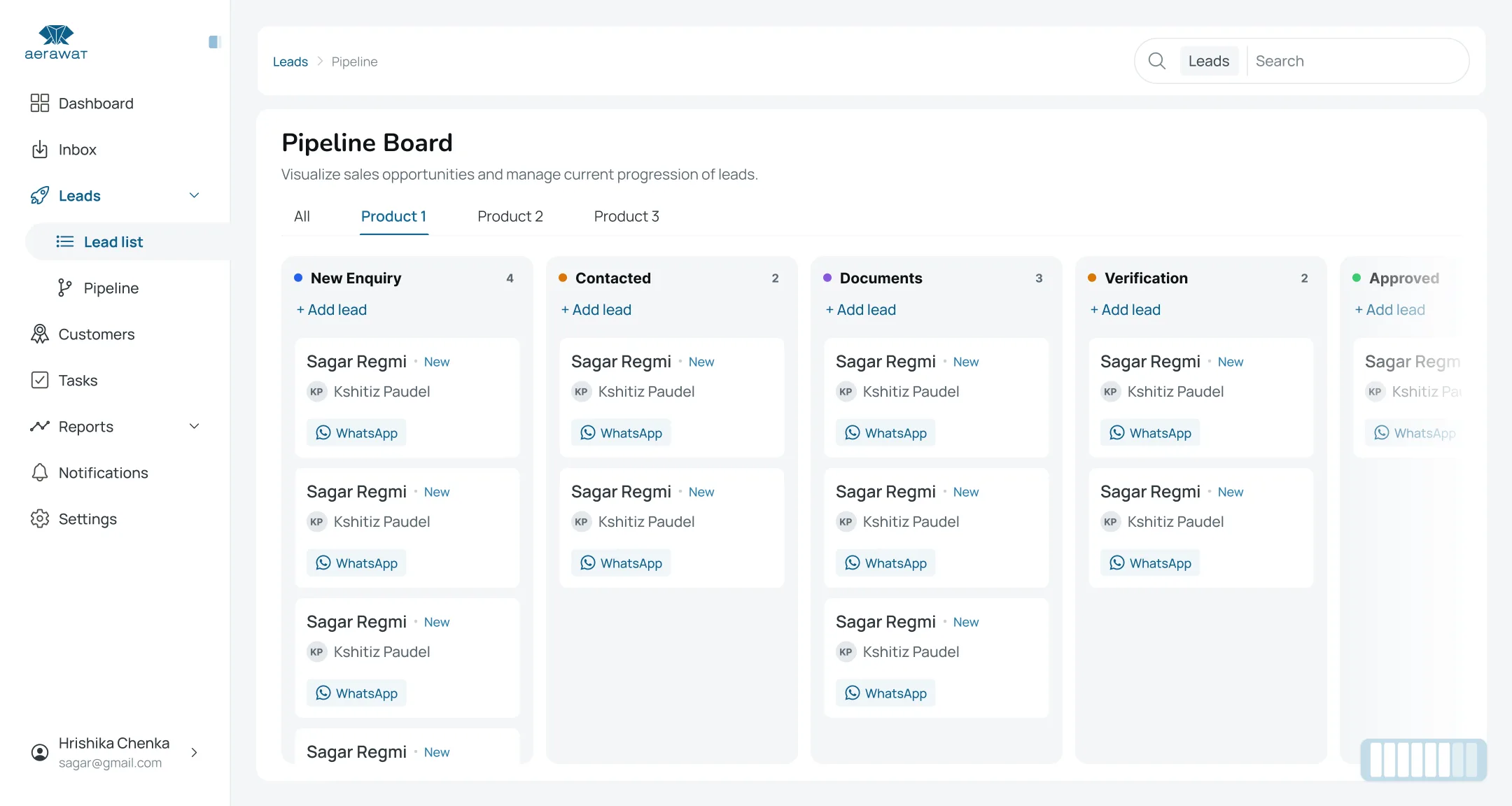Add lead in Documents column

[x=860, y=309]
